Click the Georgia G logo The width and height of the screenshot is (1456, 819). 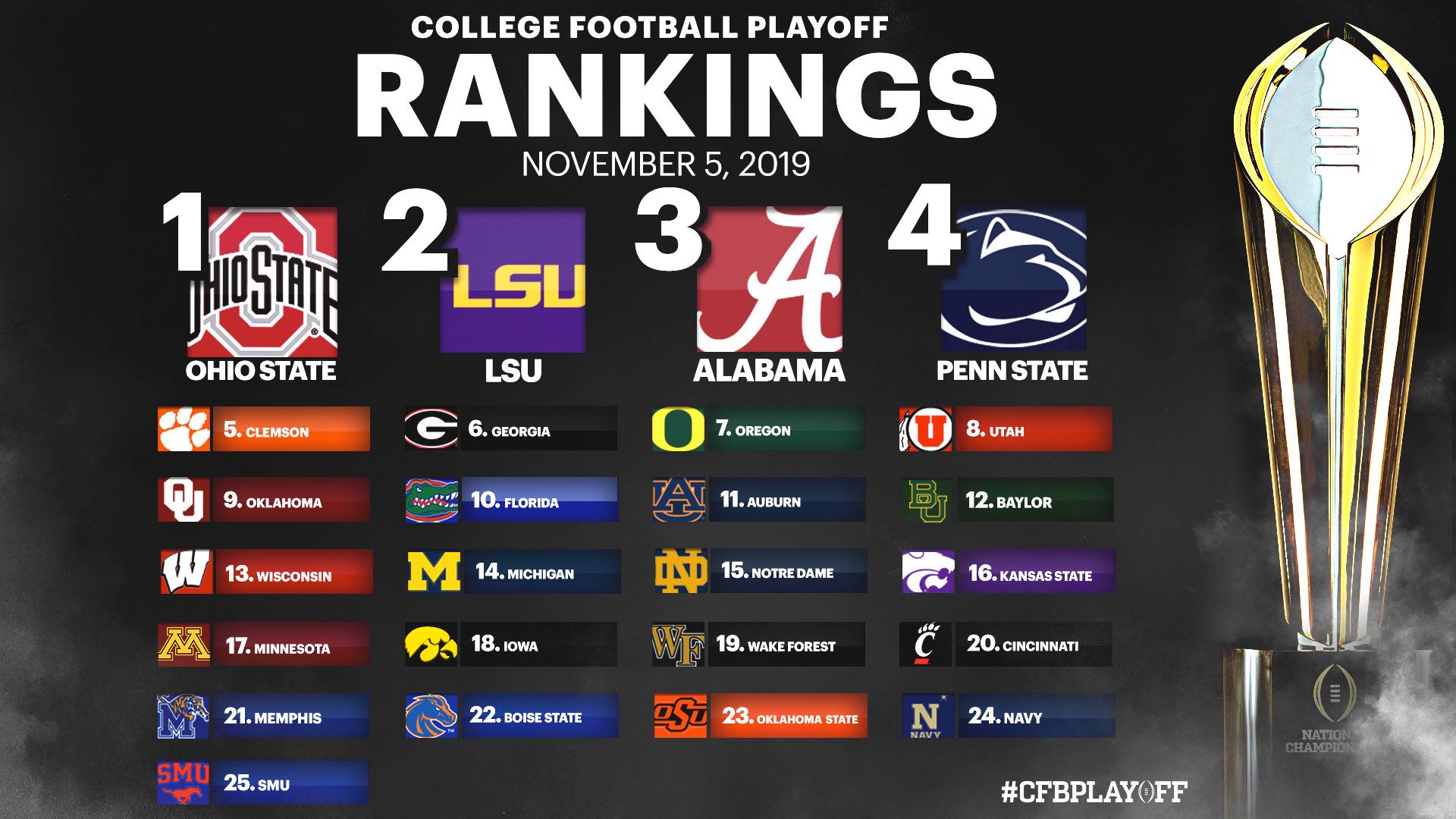[431, 429]
